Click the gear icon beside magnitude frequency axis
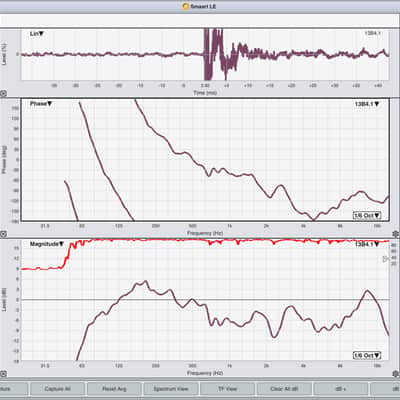 coord(396,373)
